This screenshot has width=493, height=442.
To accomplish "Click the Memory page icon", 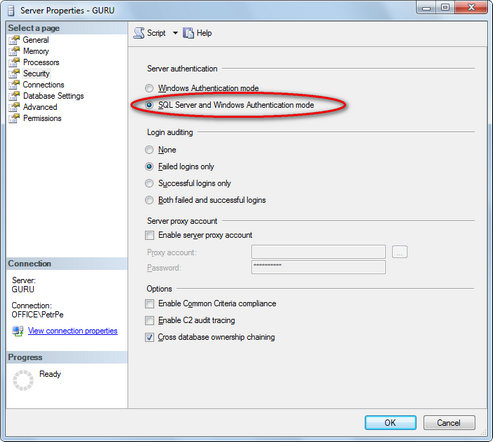I will pos(14,51).
